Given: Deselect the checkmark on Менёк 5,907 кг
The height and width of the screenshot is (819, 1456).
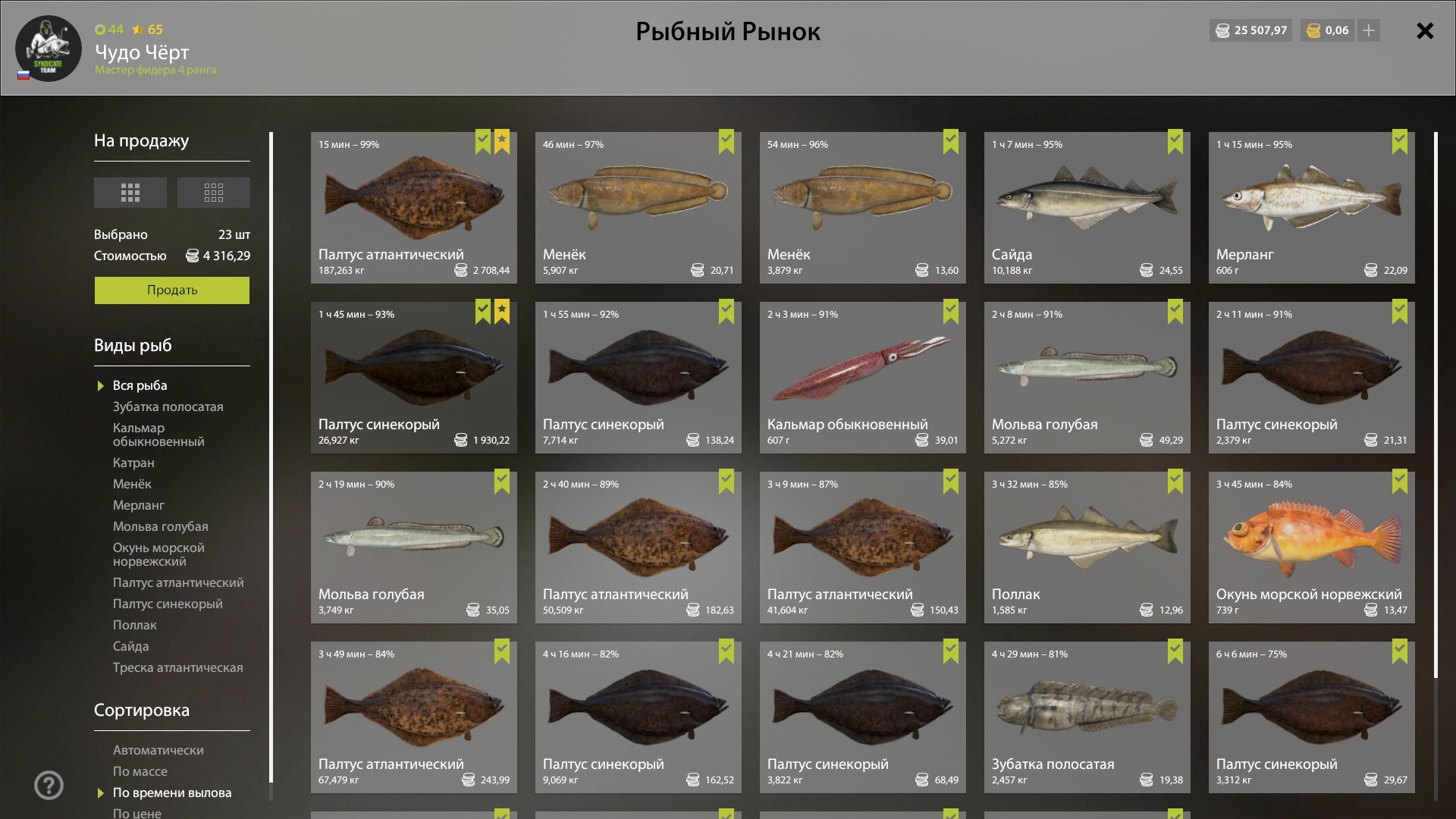Looking at the screenshot, I should [x=726, y=141].
